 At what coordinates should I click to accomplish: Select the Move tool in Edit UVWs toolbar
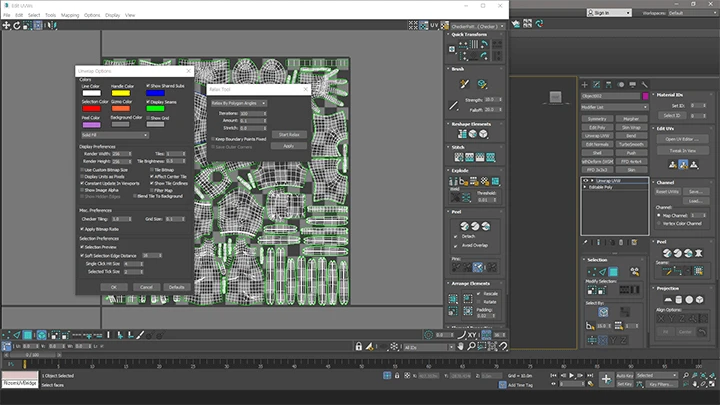(x=6, y=26)
